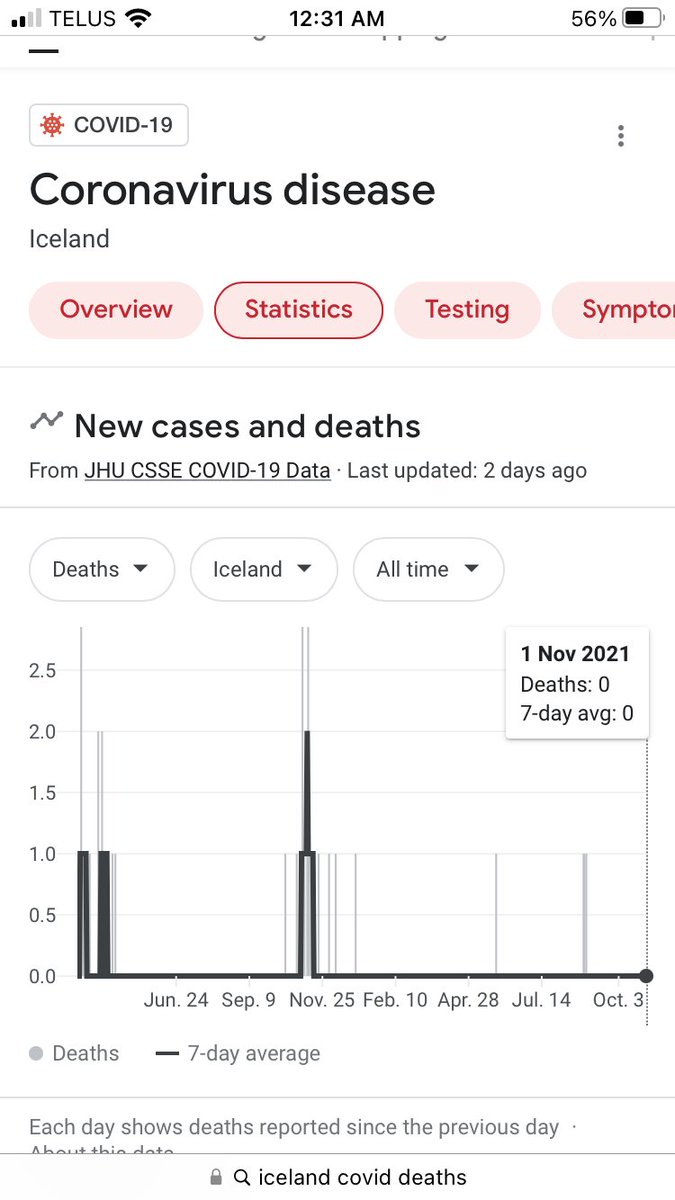This screenshot has height=1200, width=675.
Task: Expand the Iceland region dropdown
Action: (263, 570)
